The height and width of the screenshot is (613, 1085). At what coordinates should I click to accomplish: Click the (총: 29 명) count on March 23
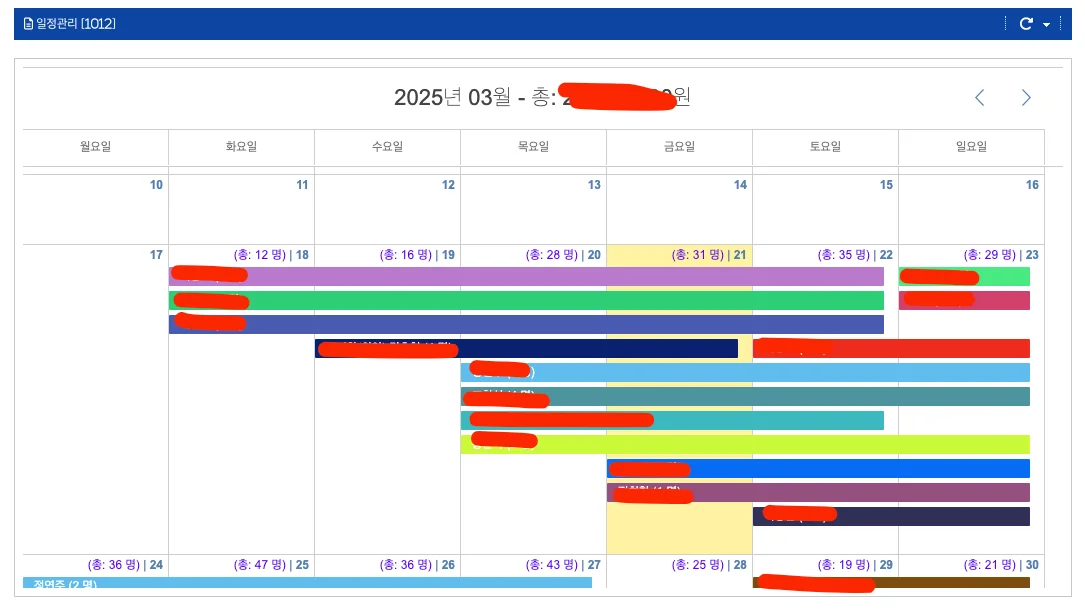pos(988,255)
